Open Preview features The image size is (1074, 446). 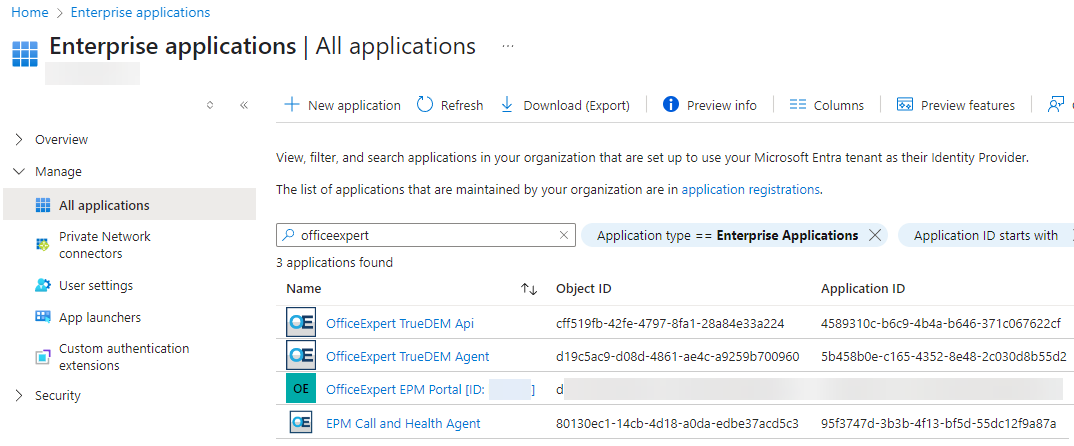click(956, 105)
